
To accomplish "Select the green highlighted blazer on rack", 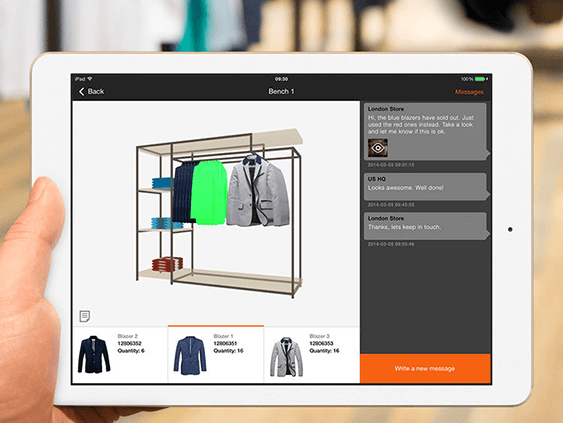I will point(209,193).
